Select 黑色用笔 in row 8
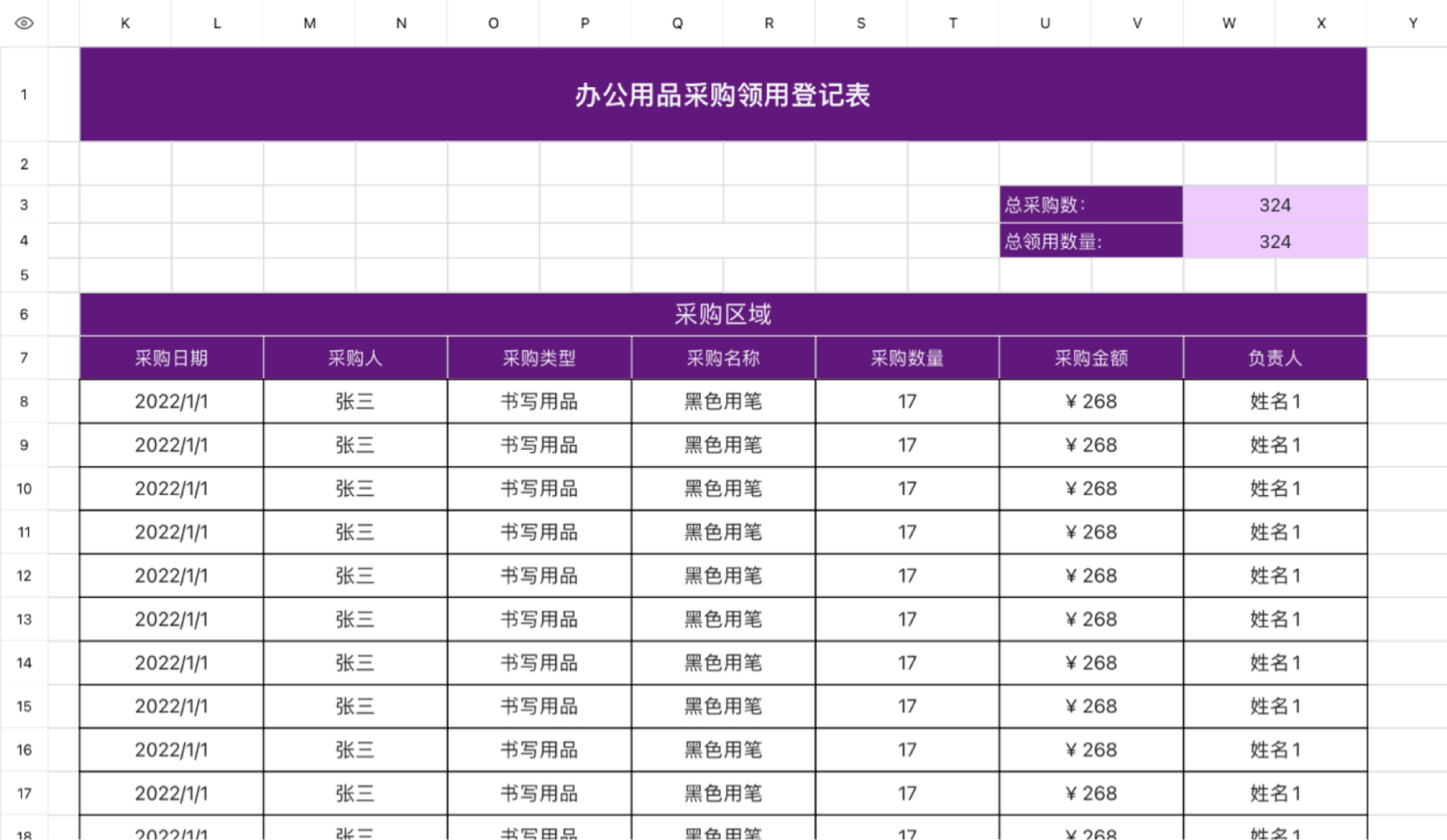 pos(723,401)
